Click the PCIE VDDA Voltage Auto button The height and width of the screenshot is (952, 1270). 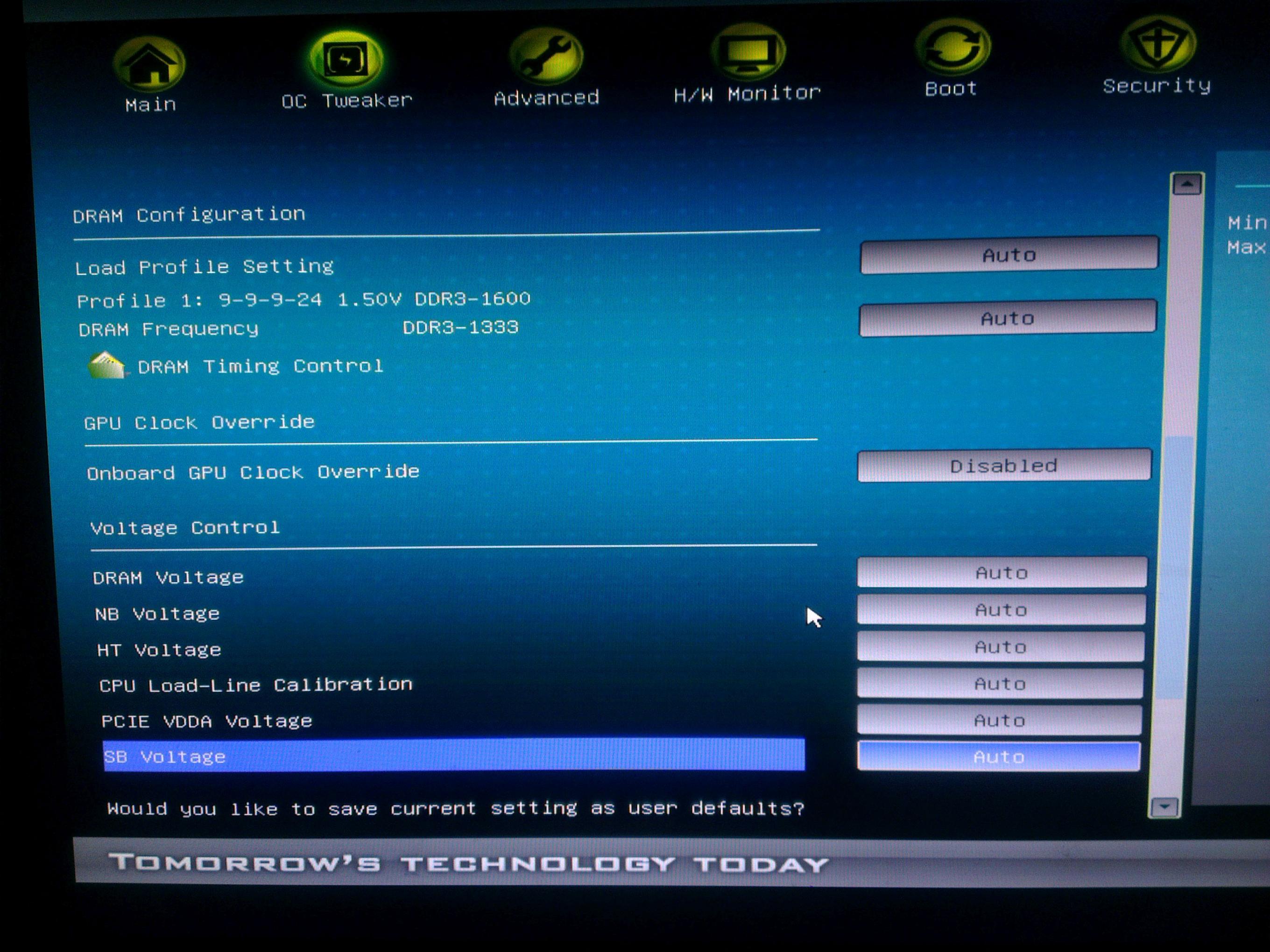tap(999, 720)
